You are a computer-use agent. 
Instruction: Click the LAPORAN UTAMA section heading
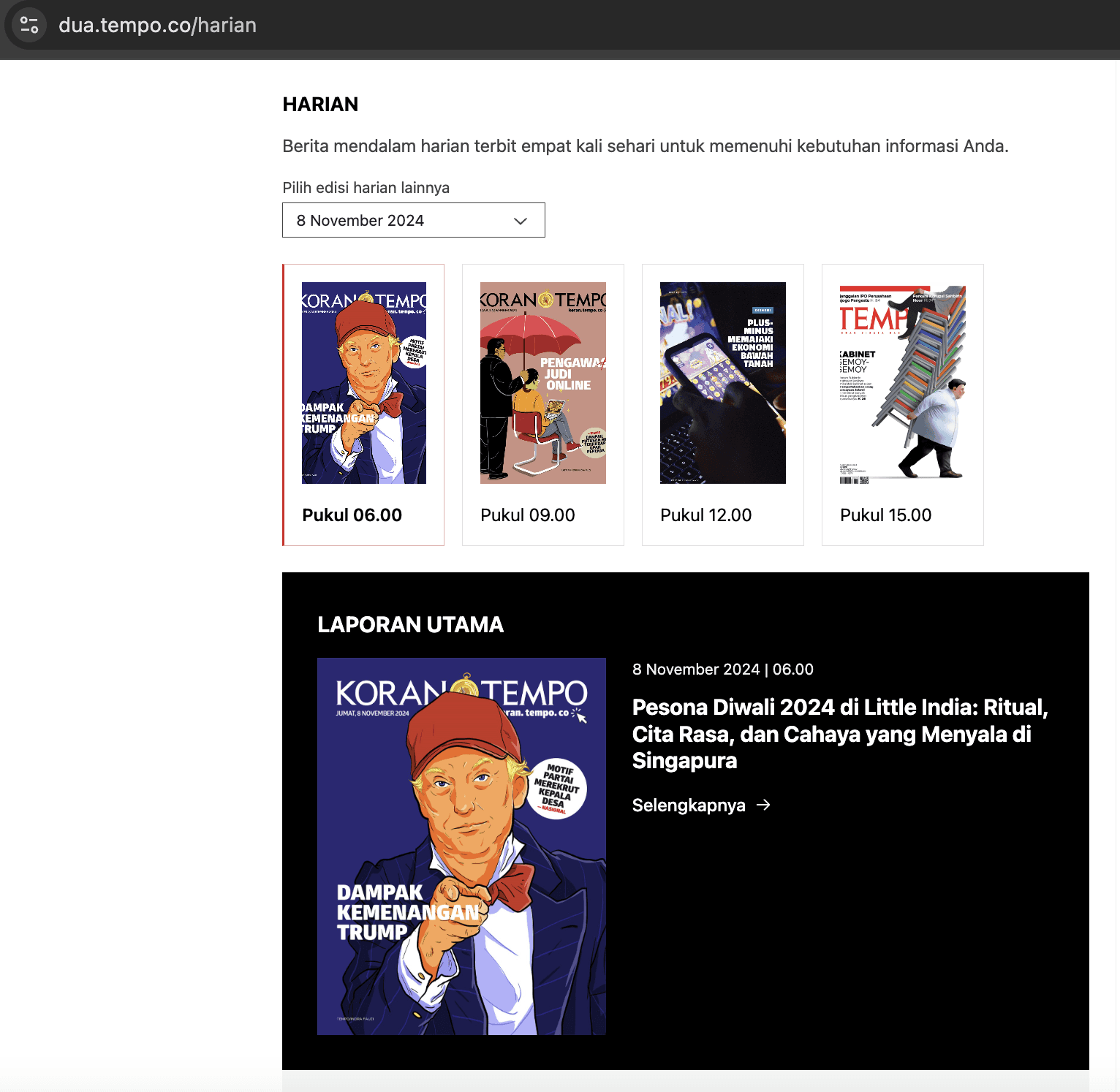411,625
